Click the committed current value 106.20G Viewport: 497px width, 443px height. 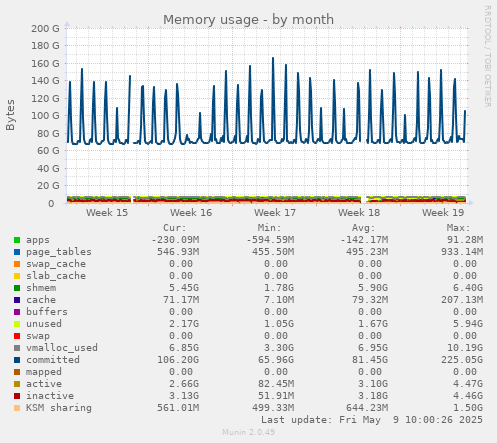pos(178,360)
